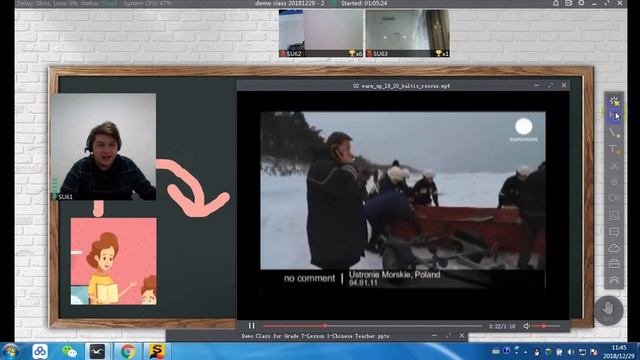Close the Demo Class pptx window
Image resolution: width=640 pixels, height=360 pixels.
pos(462,336)
